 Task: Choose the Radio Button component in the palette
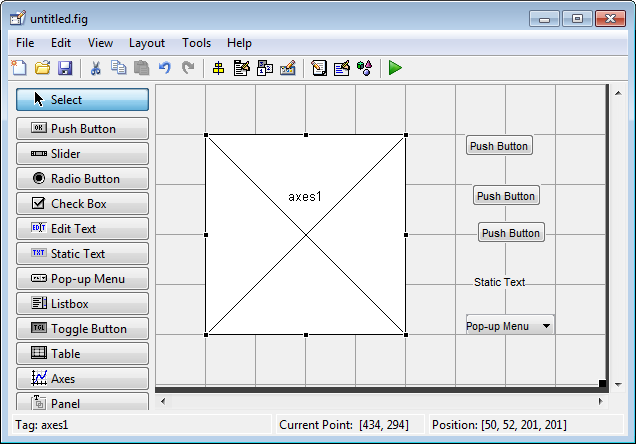tap(82, 178)
